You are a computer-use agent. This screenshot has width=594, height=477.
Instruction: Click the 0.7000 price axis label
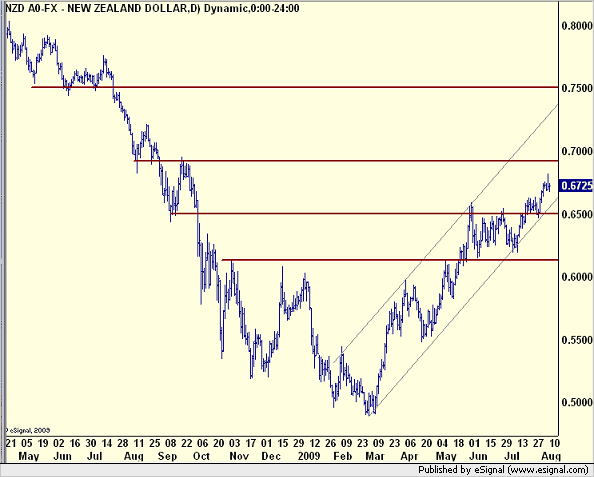[577, 151]
